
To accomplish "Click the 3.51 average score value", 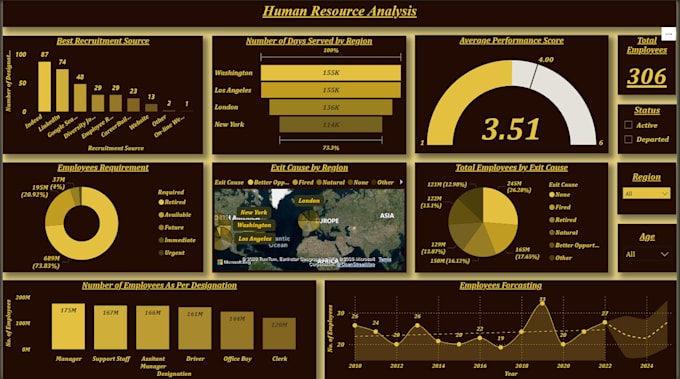I will pyautogui.click(x=511, y=129).
